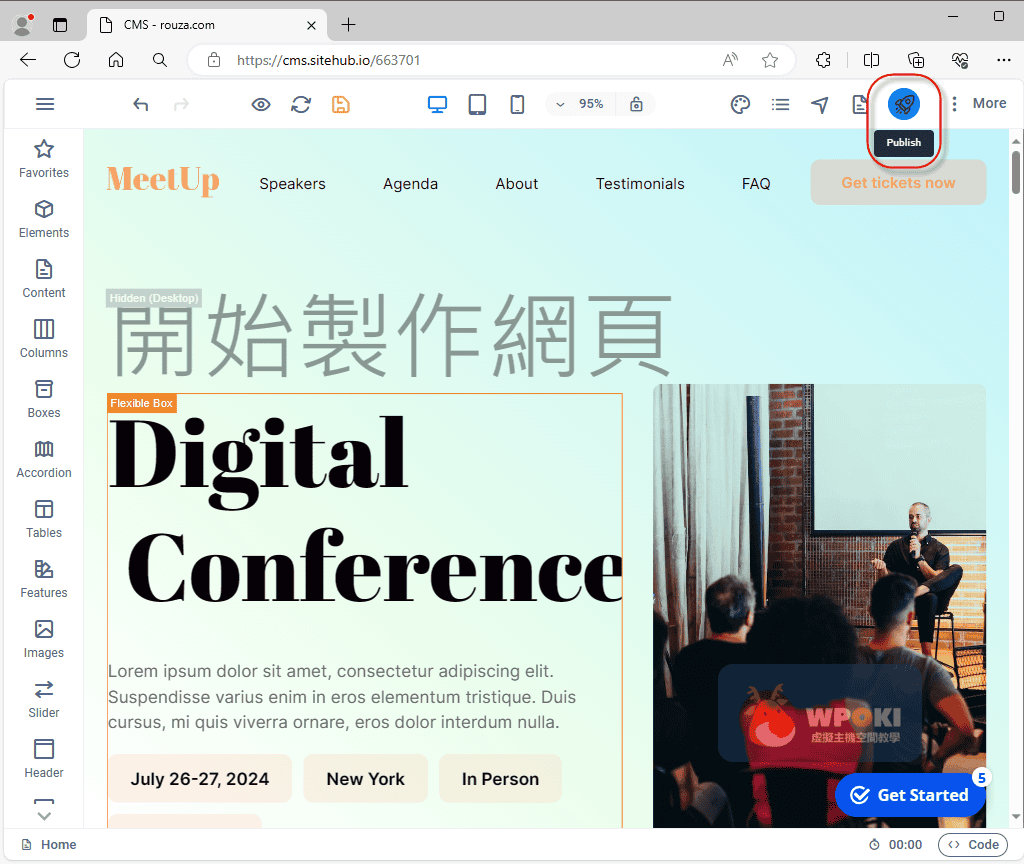Image resolution: width=1024 pixels, height=864 pixels.
Task: Expand the More options menu
Action: (977, 103)
